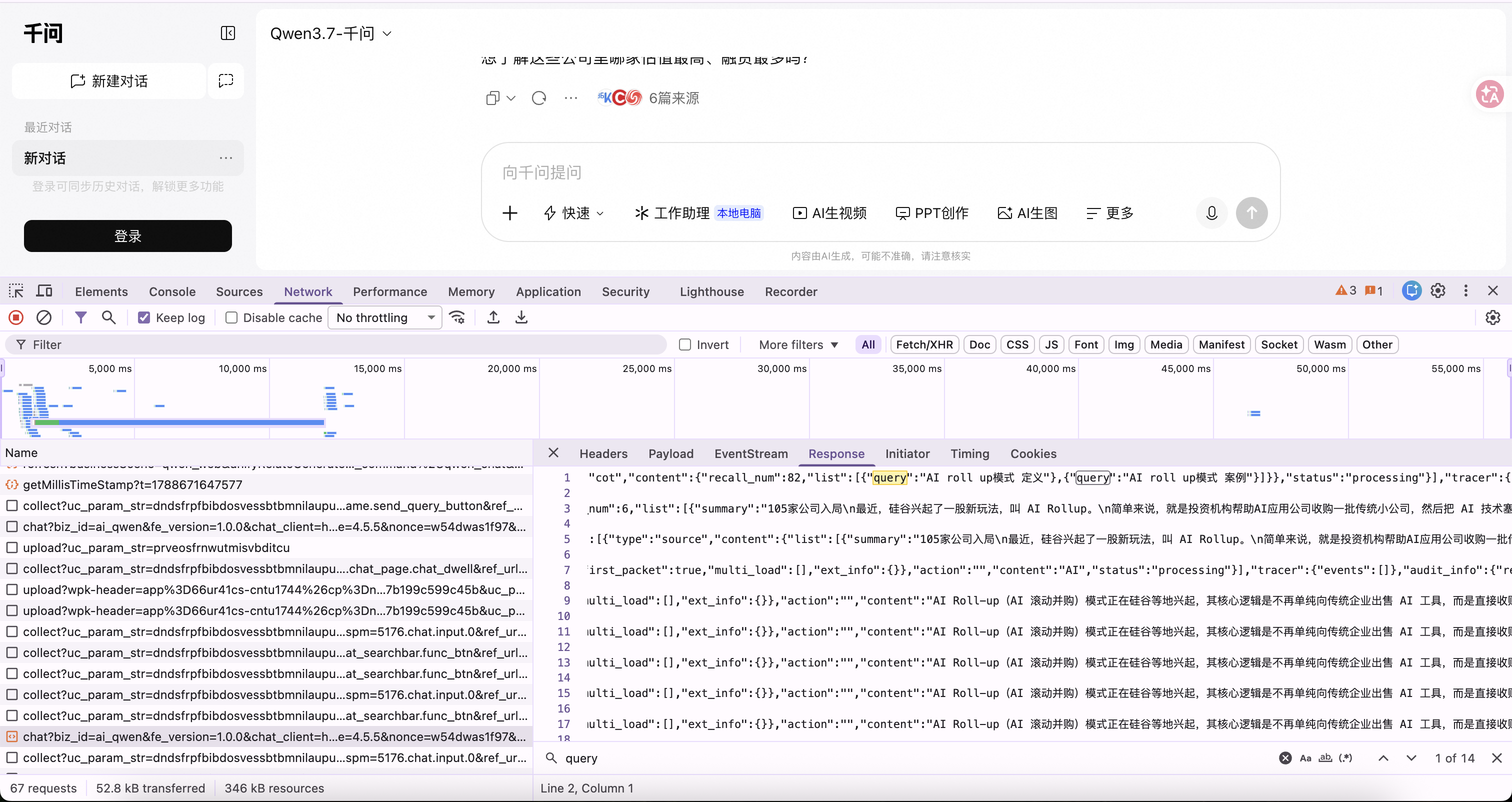Open network conditions wifi icon
The image size is (1512, 802).
click(x=457, y=317)
